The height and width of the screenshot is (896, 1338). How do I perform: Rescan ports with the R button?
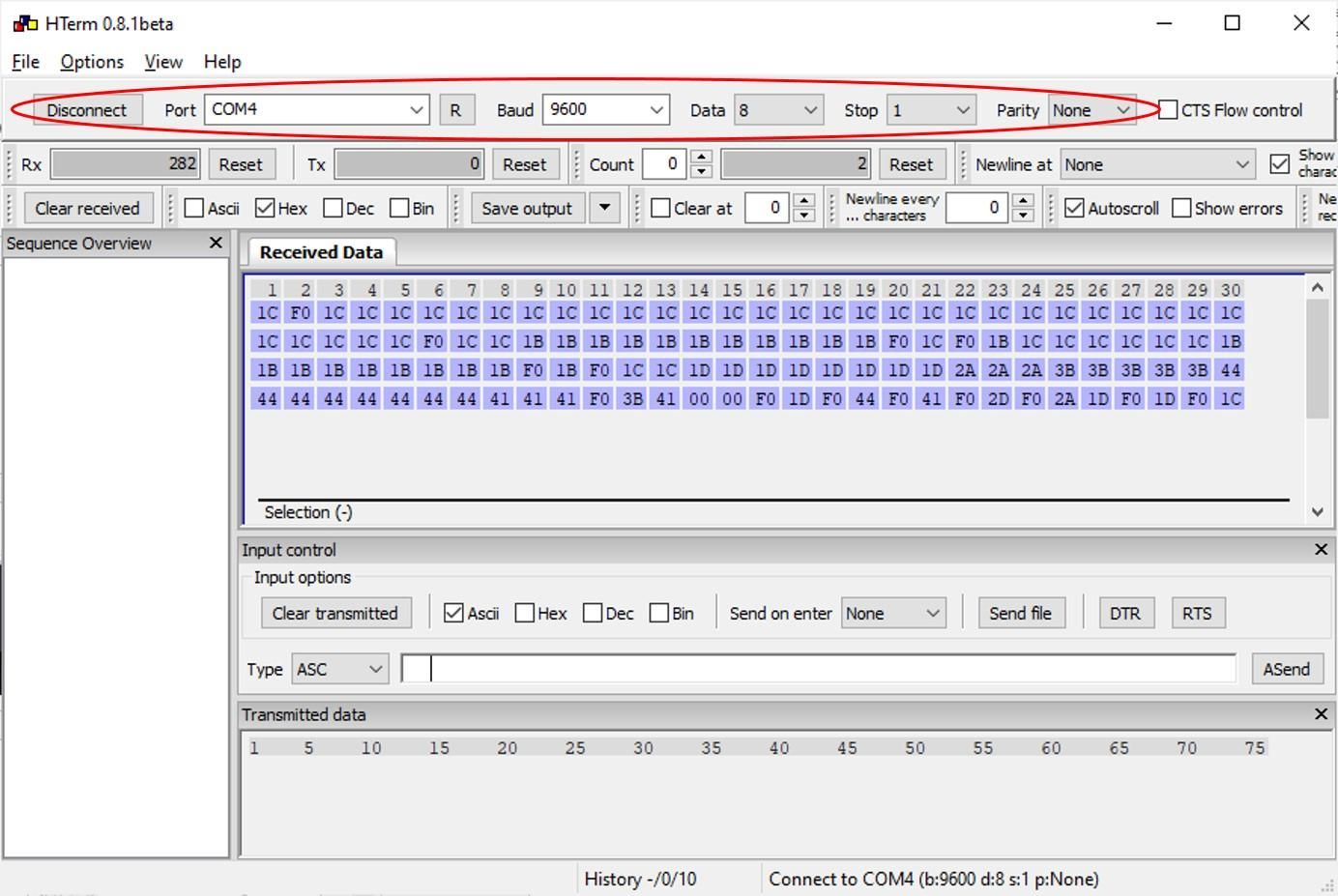[x=457, y=109]
